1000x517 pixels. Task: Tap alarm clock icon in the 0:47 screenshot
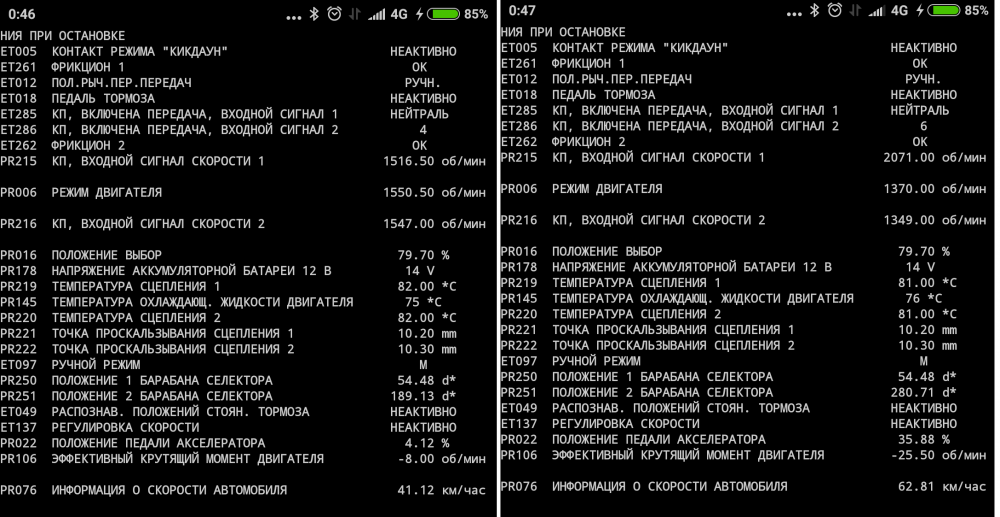pyautogui.click(x=835, y=10)
